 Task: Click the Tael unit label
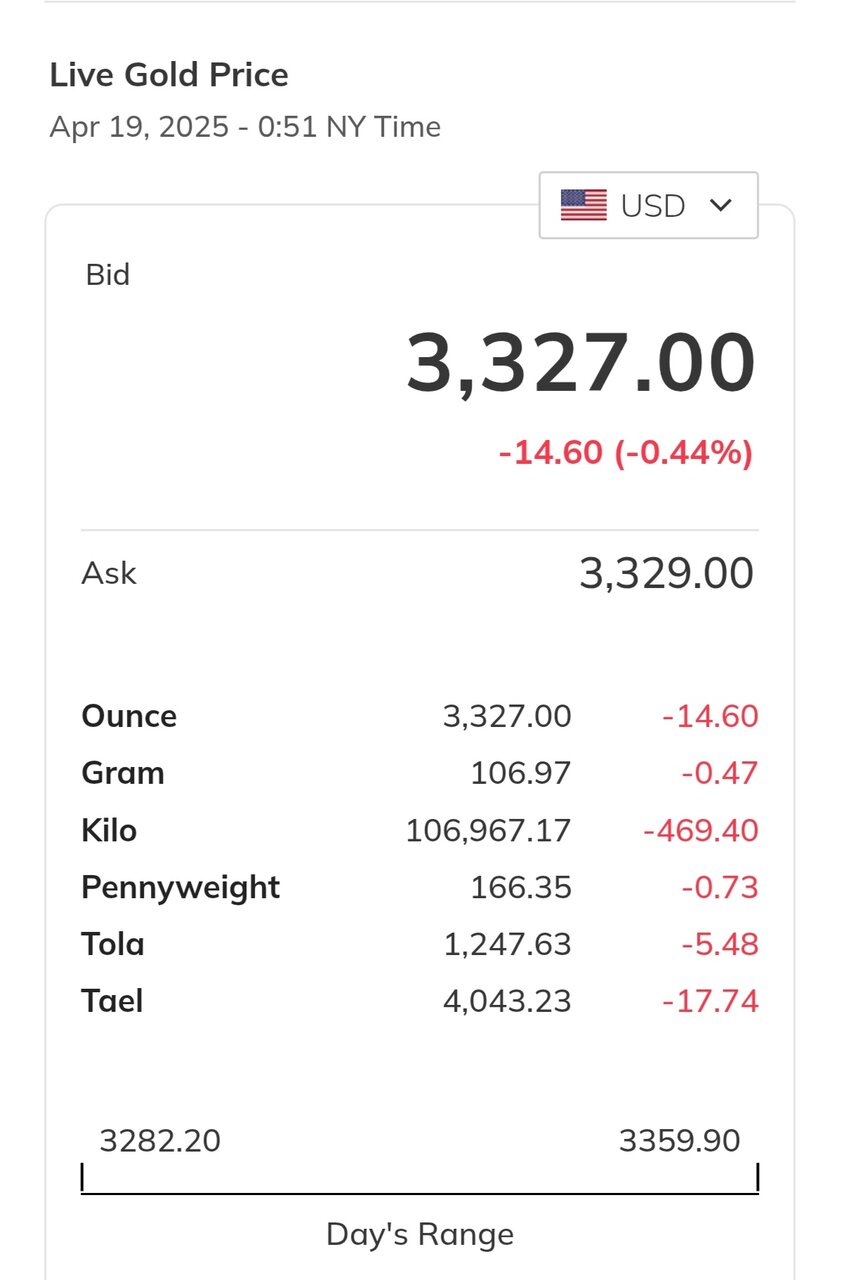click(x=112, y=1001)
